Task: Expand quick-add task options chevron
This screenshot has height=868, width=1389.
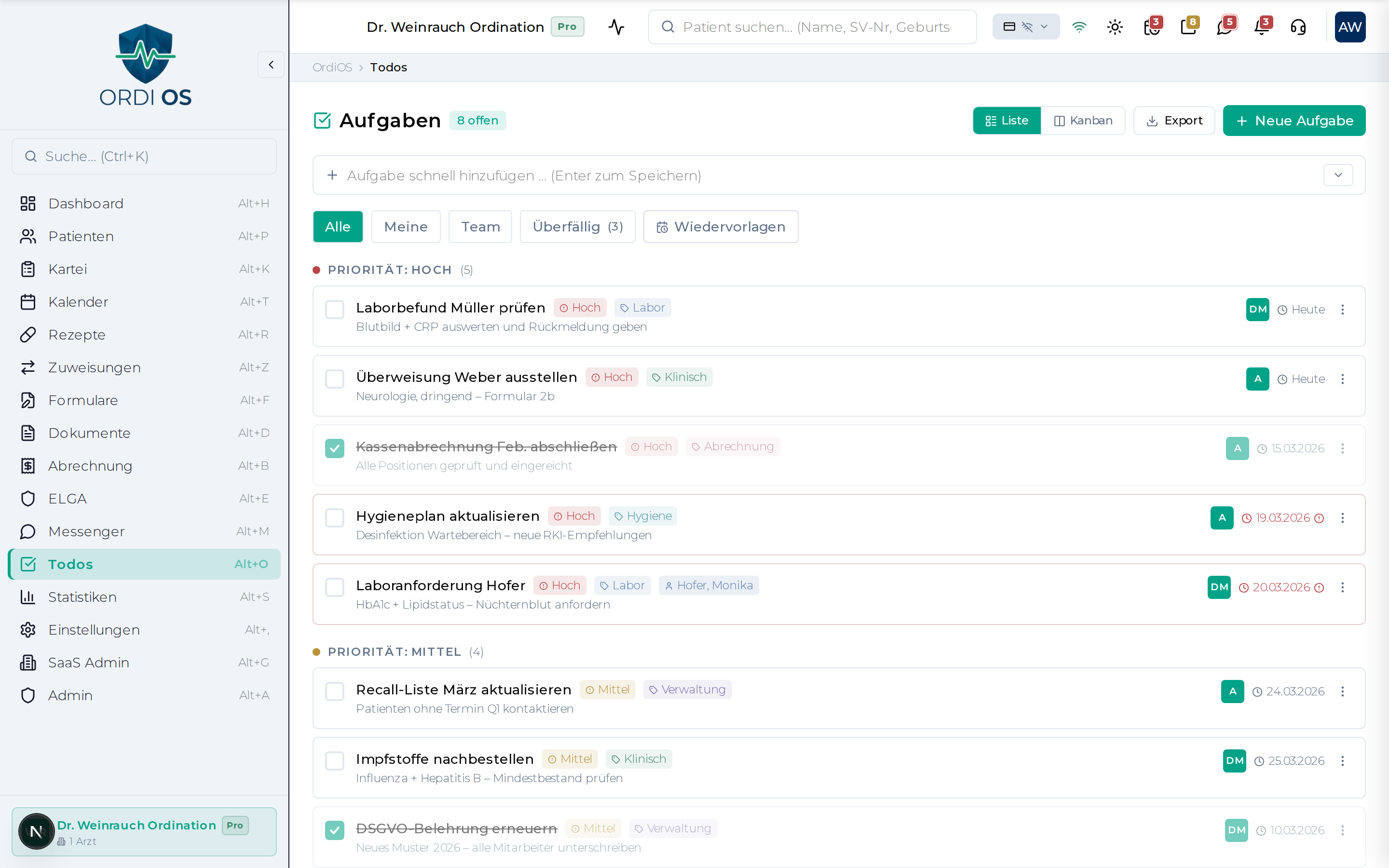Action: (x=1338, y=175)
